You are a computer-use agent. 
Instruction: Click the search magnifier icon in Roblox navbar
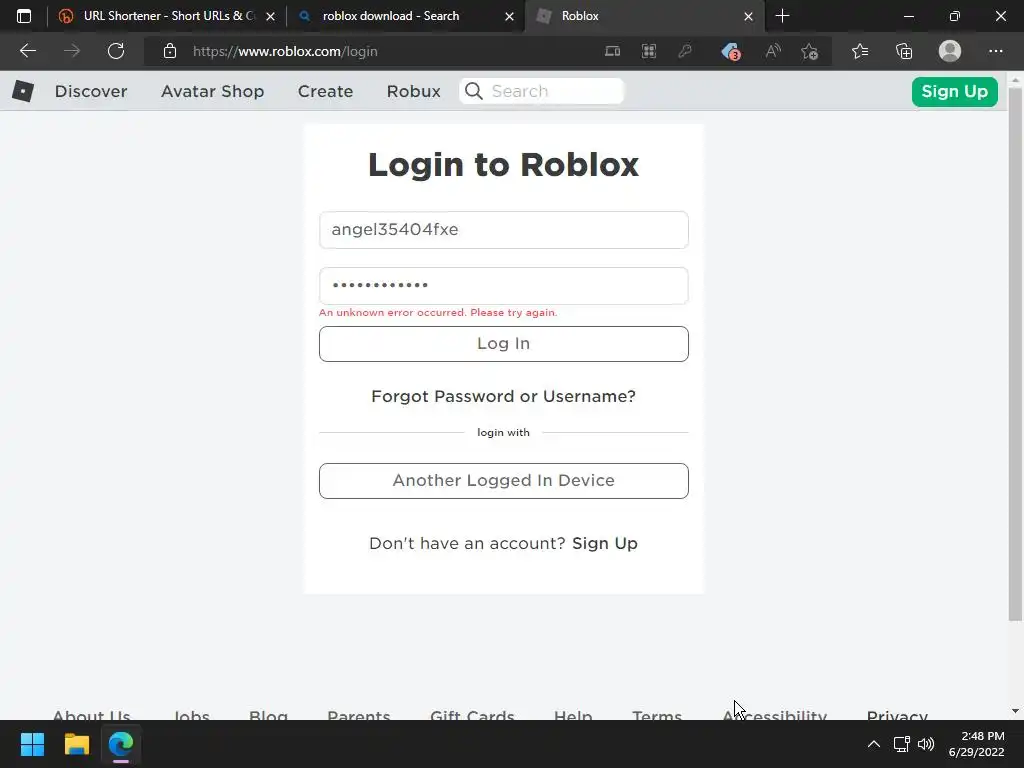(473, 91)
